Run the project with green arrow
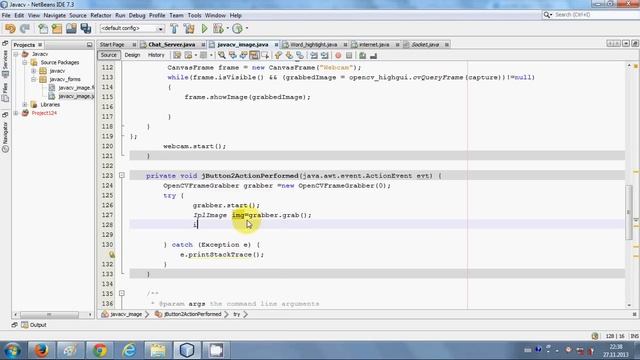The height and width of the screenshot is (360, 640). tap(204, 29)
